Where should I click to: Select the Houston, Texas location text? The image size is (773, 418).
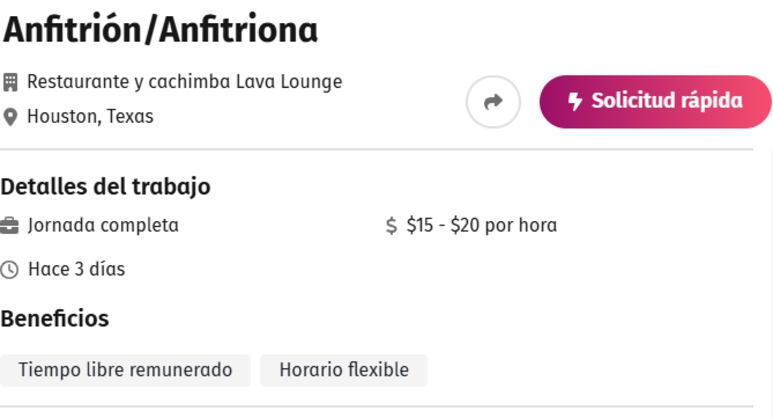pos(90,116)
